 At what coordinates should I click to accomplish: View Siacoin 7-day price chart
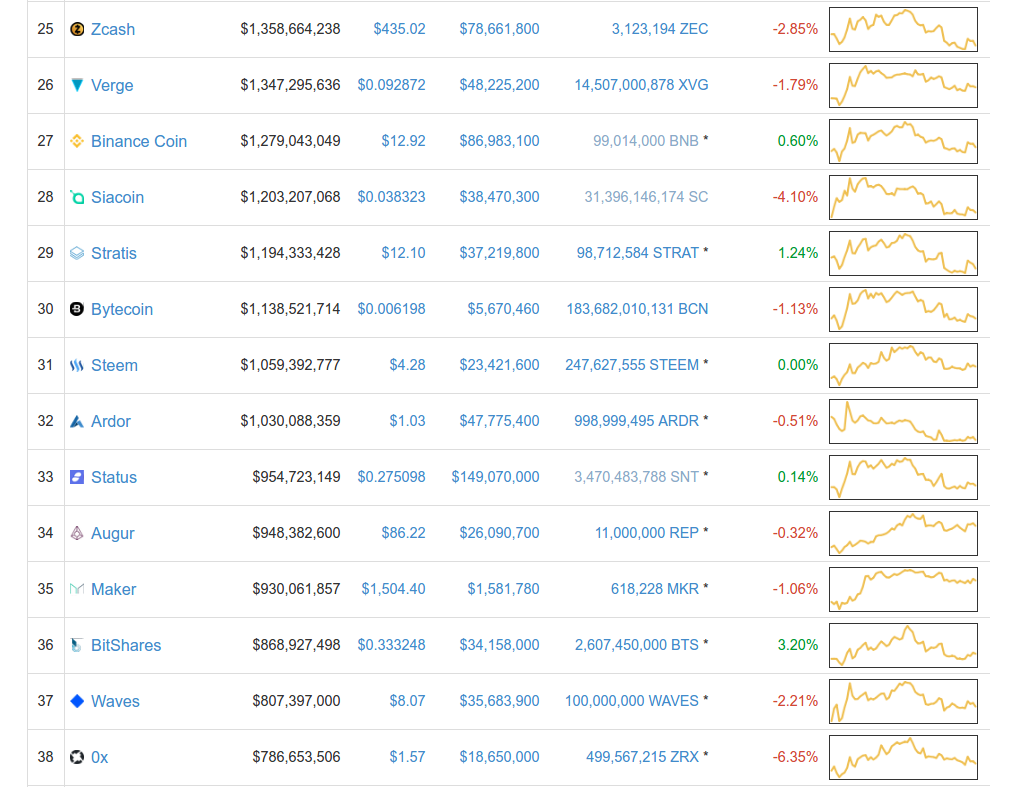pos(903,197)
